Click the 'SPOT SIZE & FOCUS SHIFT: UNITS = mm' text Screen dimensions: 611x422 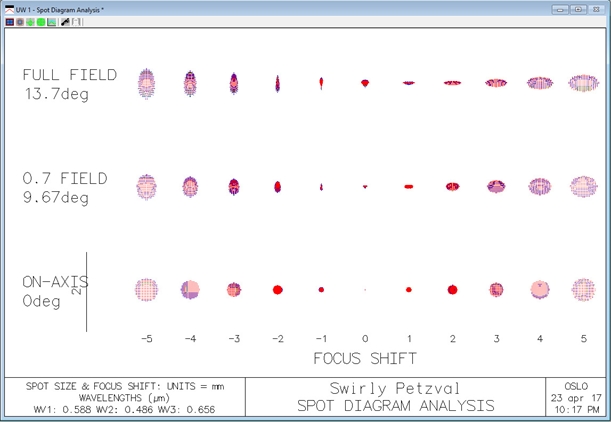(x=125, y=387)
